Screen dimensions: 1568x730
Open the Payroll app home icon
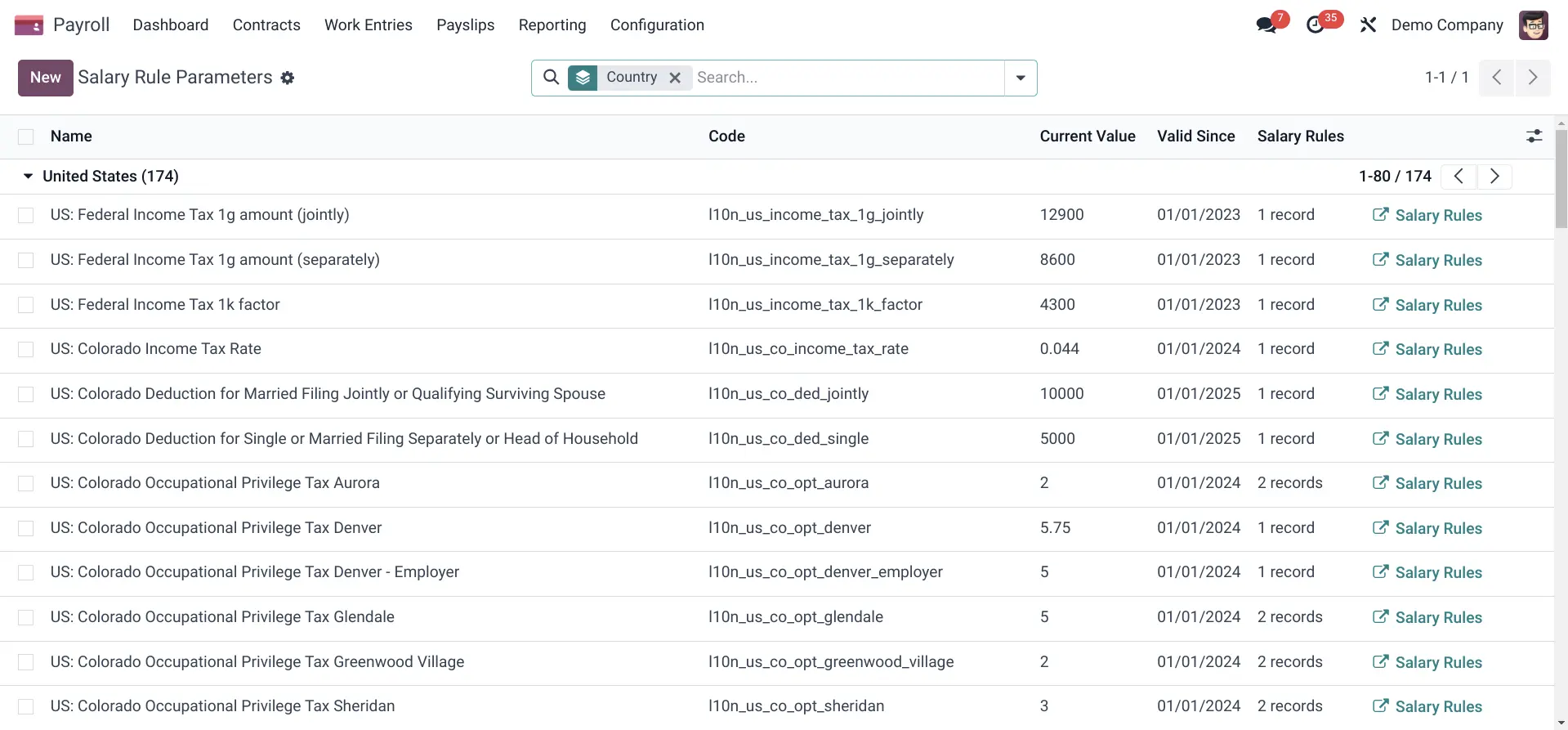point(29,25)
